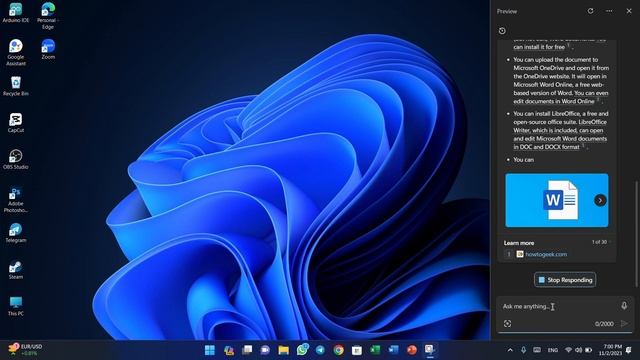This screenshot has height=360, width=640.
Task: Open File Explorer from the taskbar
Action: coord(283,350)
